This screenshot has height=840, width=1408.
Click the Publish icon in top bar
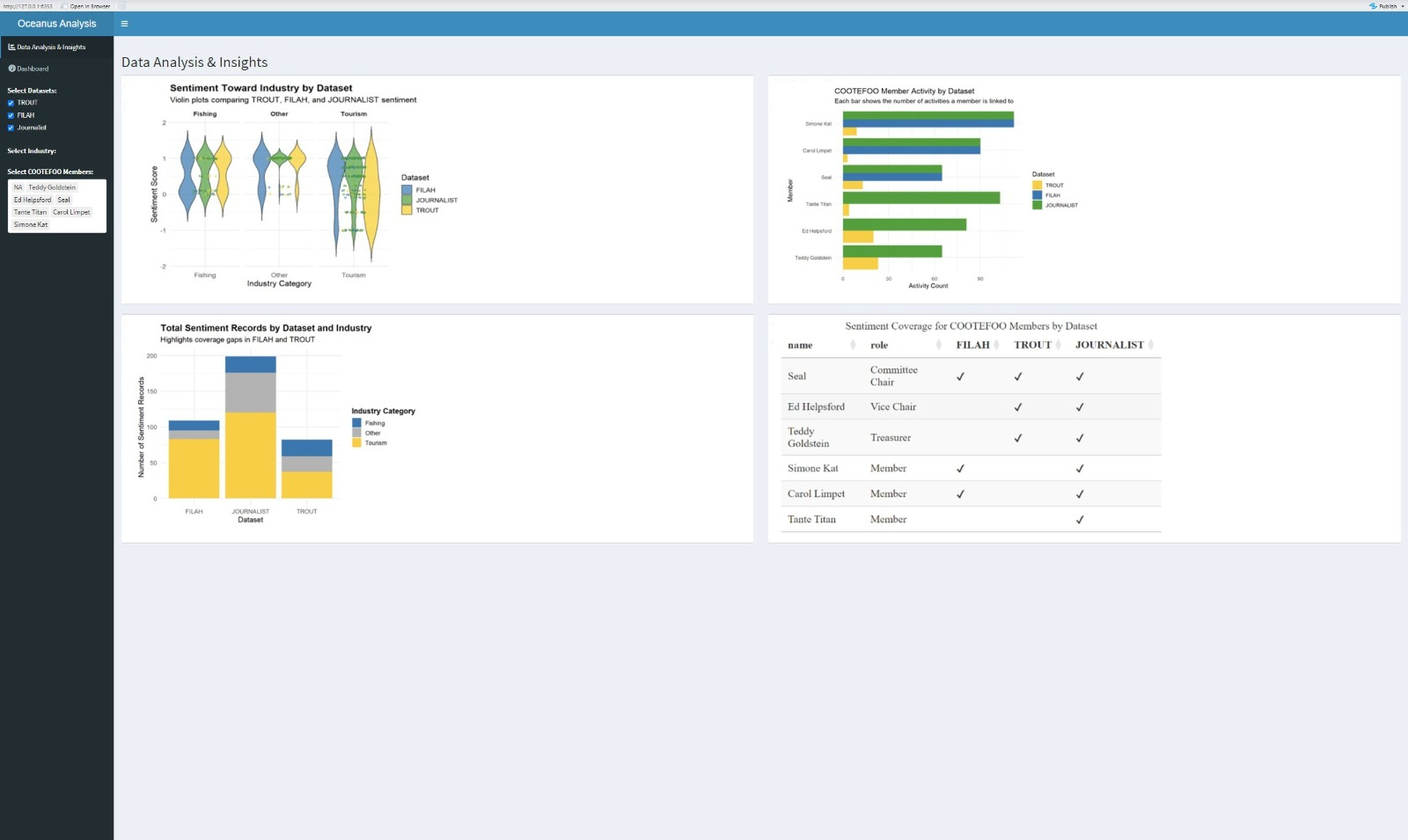[x=1373, y=6]
